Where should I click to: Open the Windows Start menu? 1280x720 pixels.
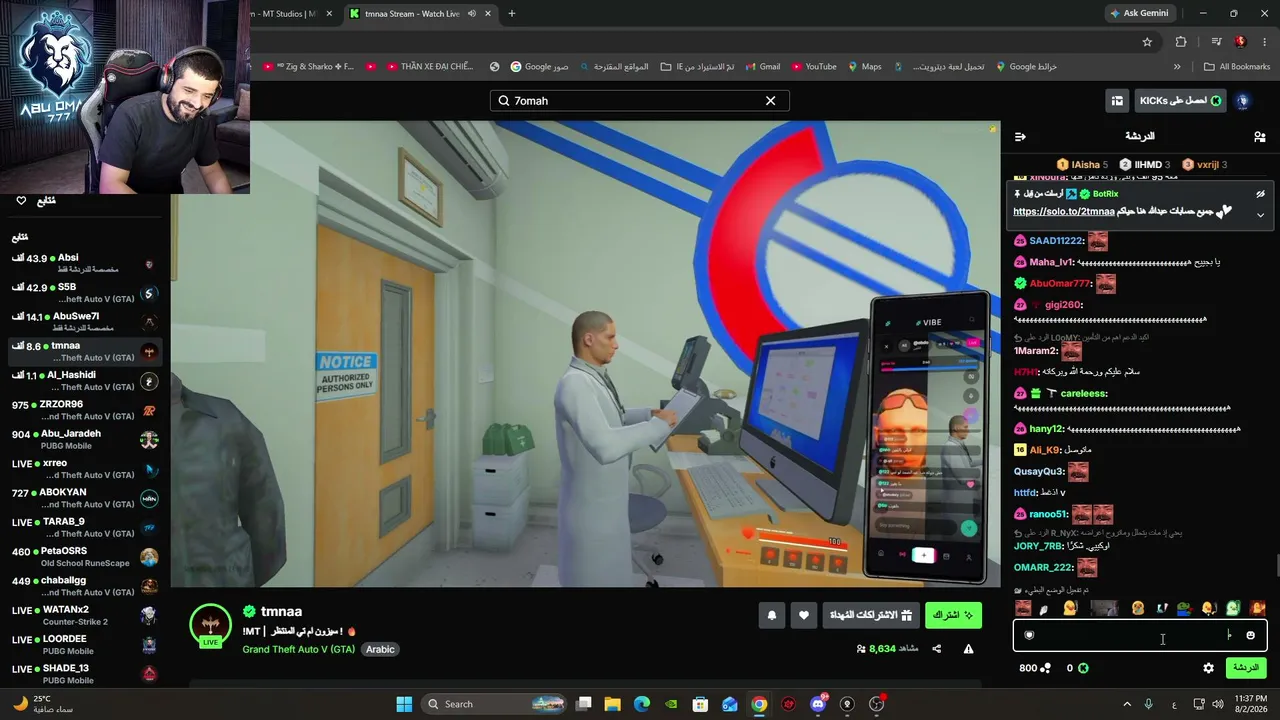point(404,704)
